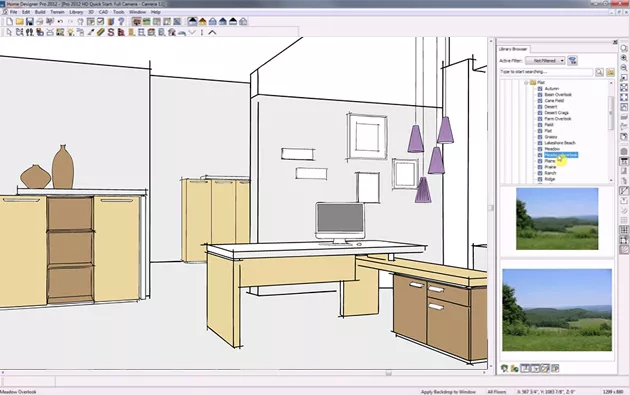Open the Active Filter 'Not Filtered' dropdown
This screenshot has height=395, width=630.
545,61
